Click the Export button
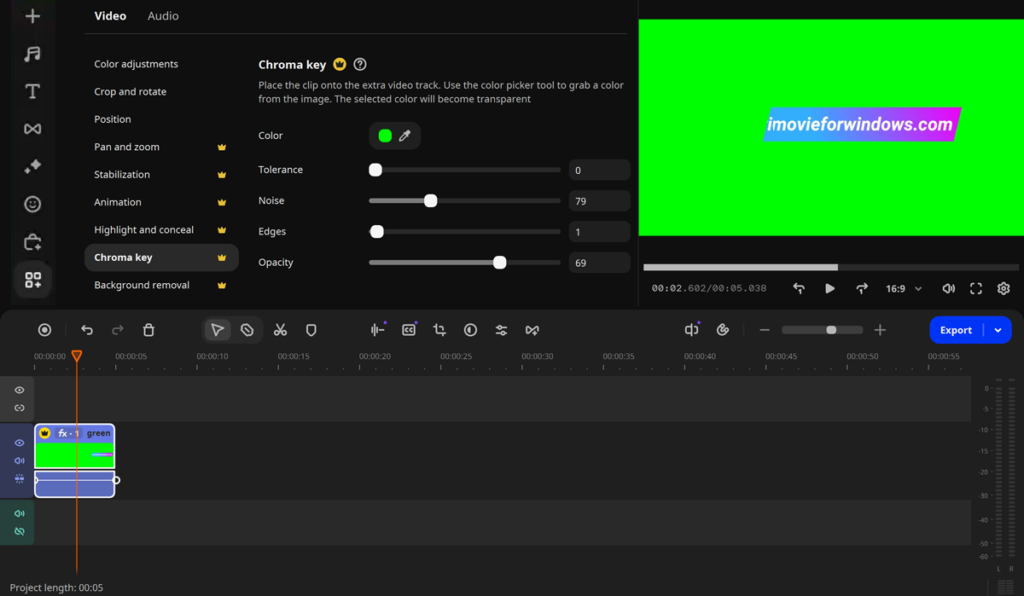The height and width of the screenshot is (596, 1024). click(957, 330)
